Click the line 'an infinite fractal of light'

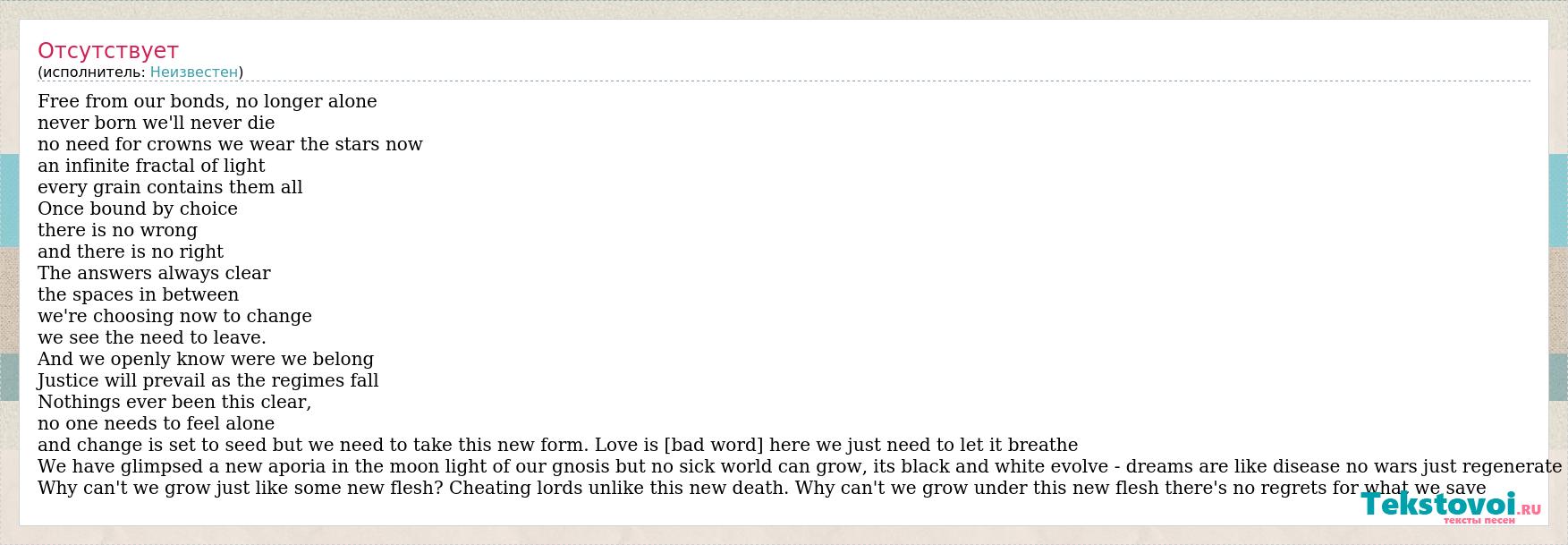(x=151, y=166)
